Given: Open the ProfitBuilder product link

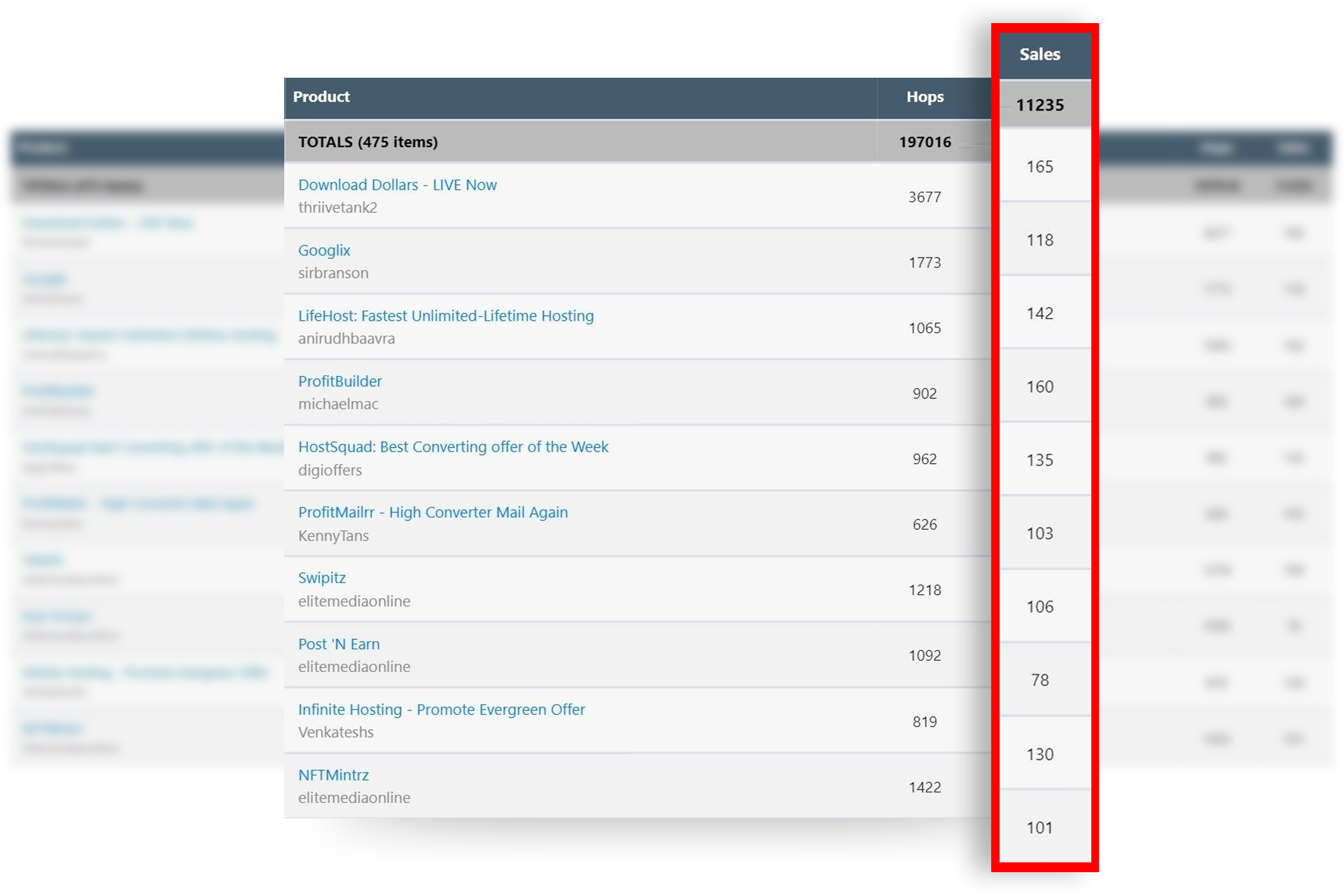Looking at the screenshot, I should pyautogui.click(x=340, y=381).
